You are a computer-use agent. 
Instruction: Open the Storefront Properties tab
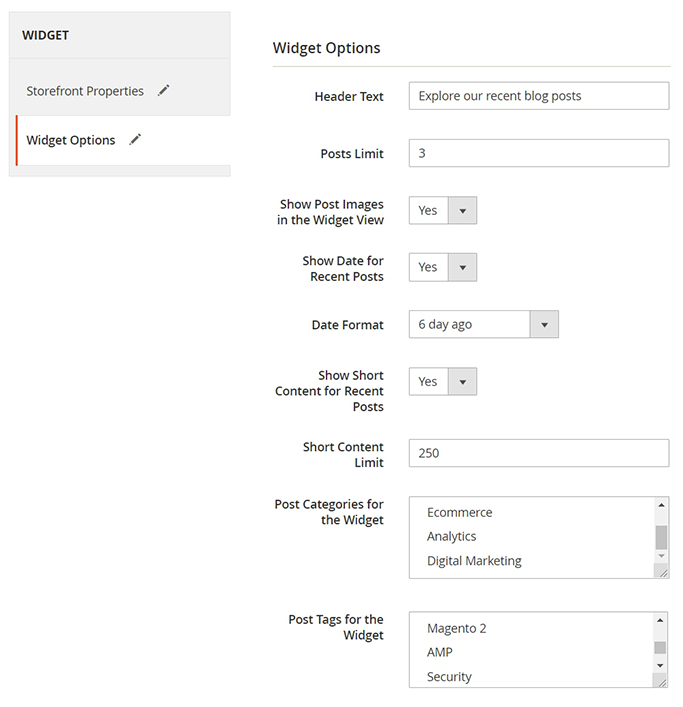85,91
